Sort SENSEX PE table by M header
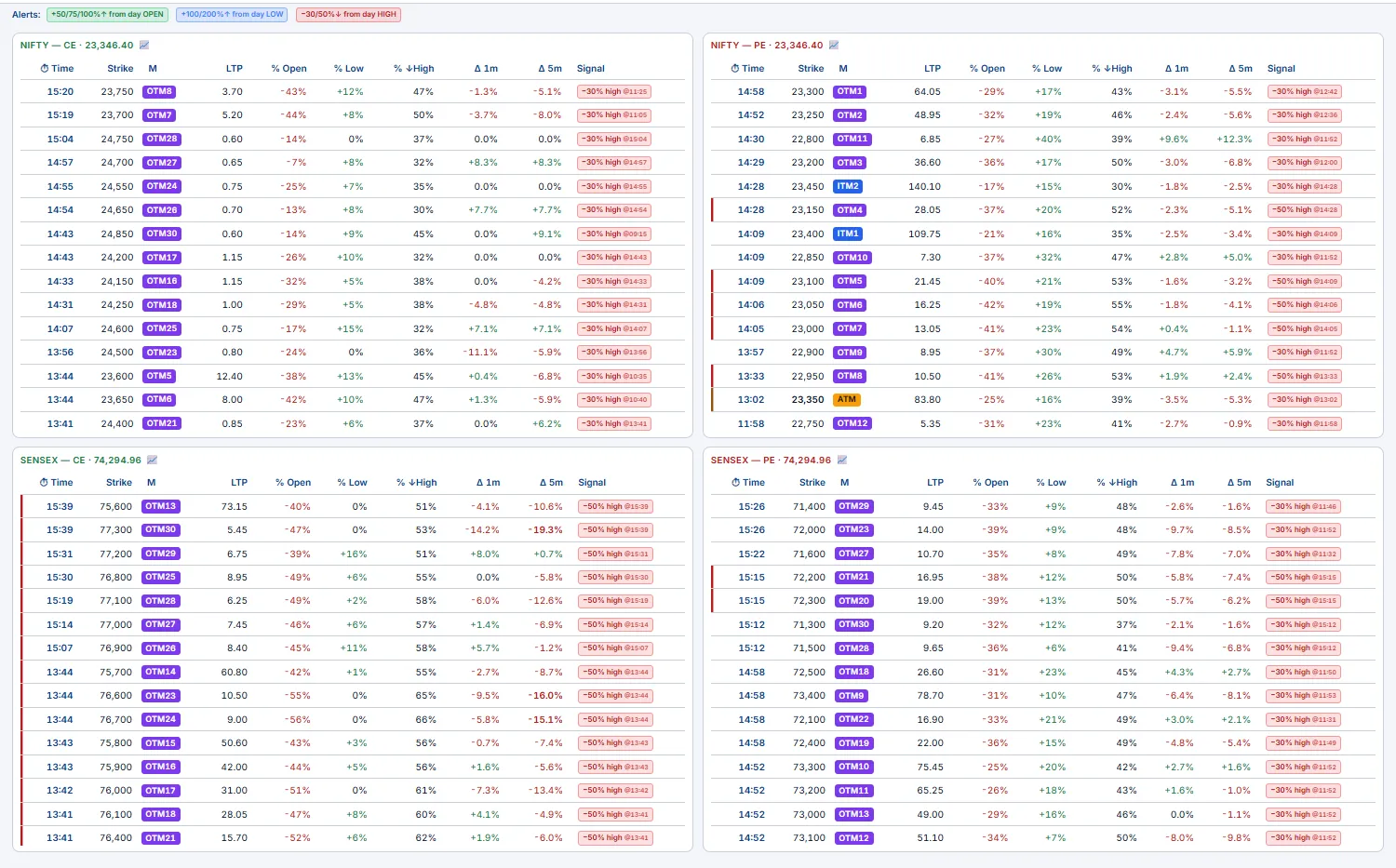Screen dimensions: 1396x868 845,483
